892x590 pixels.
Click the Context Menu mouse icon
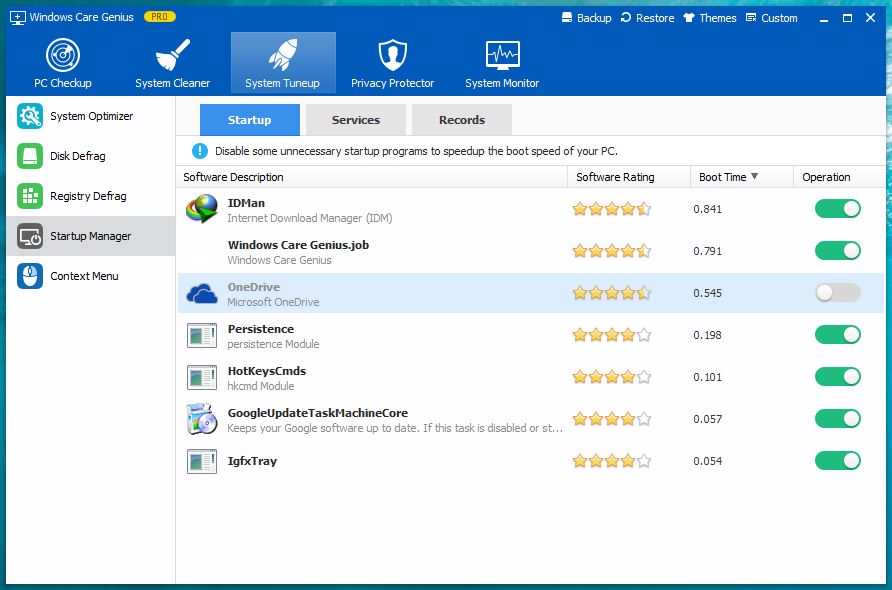30,276
